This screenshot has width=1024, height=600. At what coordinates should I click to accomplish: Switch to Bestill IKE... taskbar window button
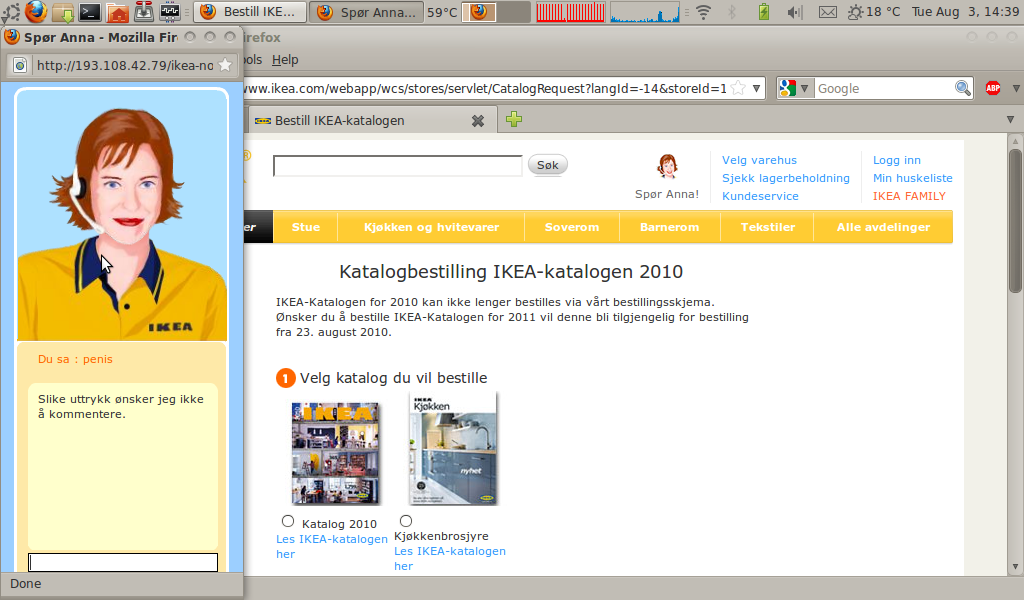click(250, 12)
